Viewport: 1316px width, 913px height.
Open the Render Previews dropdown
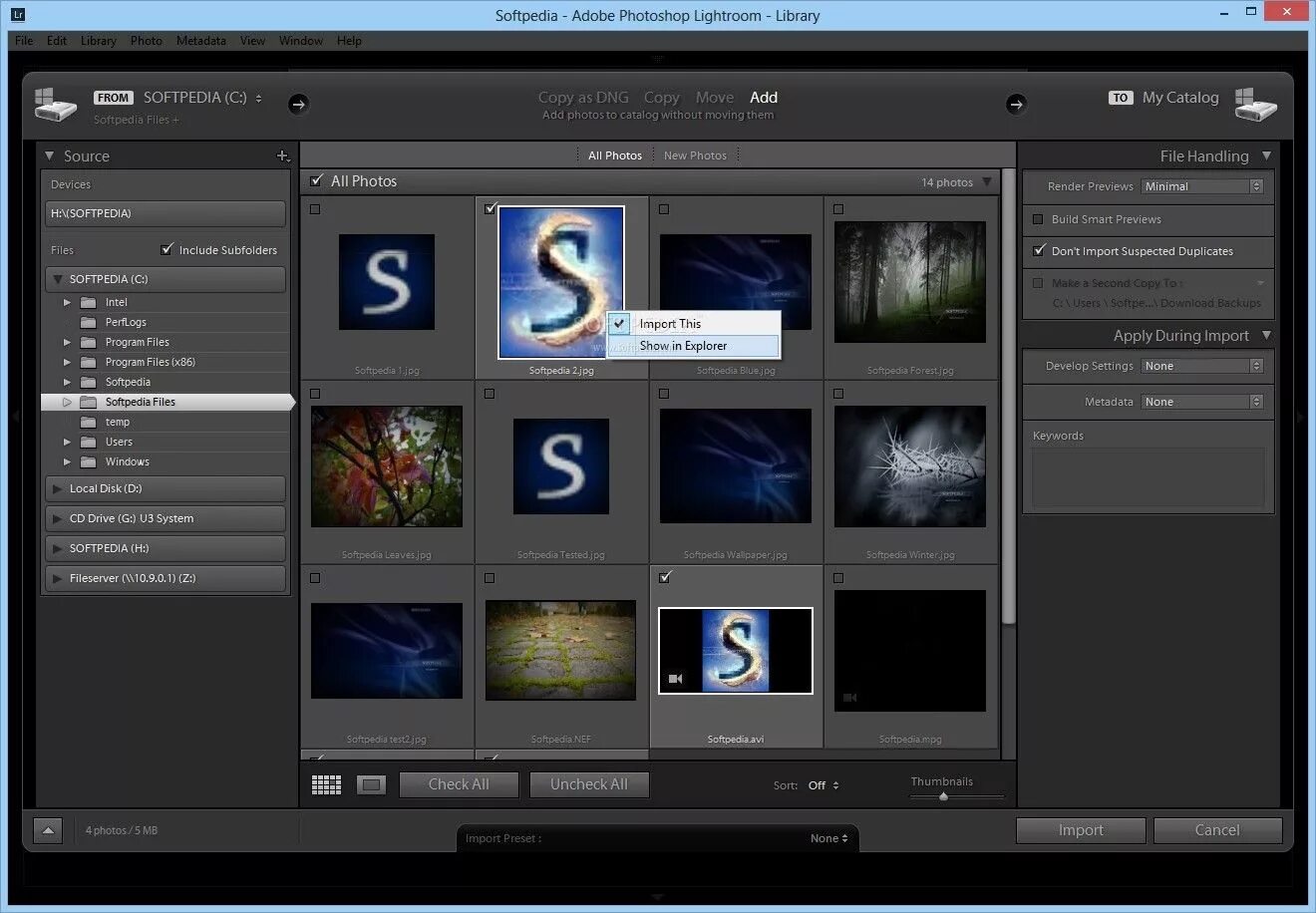[1202, 186]
